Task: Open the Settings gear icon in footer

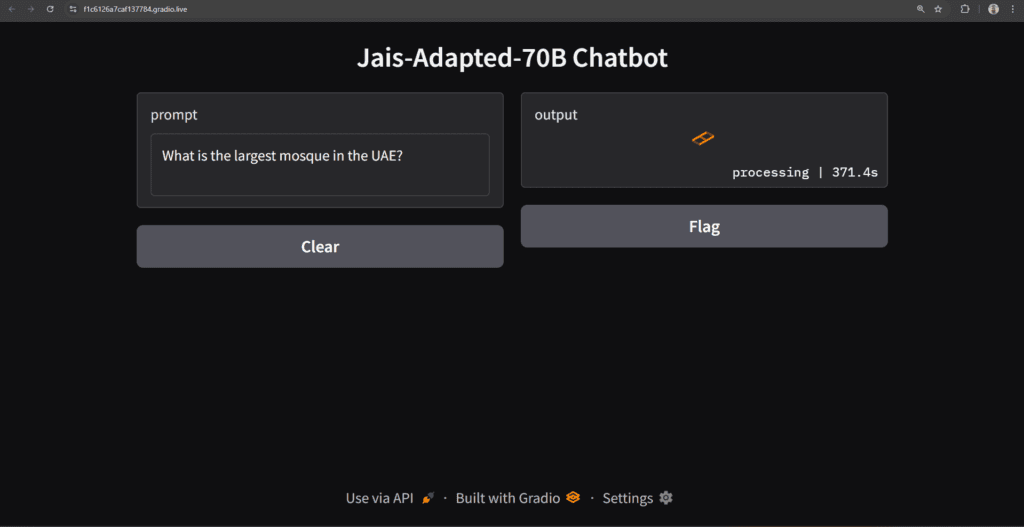Action: point(665,498)
